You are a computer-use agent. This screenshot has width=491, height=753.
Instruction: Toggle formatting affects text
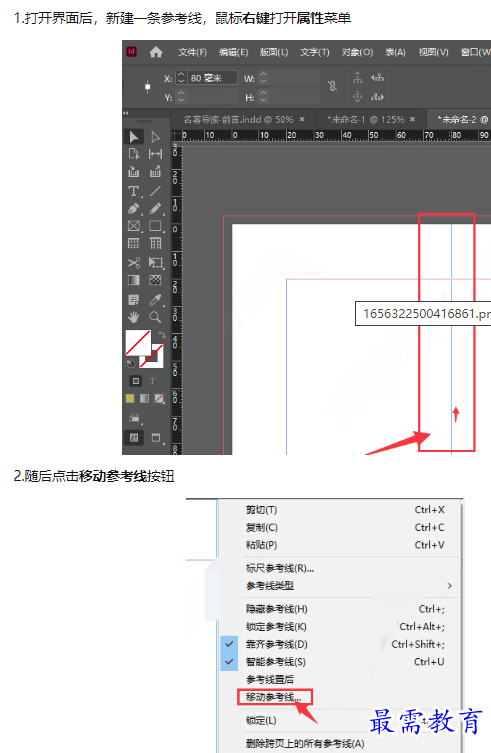[152, 381]
